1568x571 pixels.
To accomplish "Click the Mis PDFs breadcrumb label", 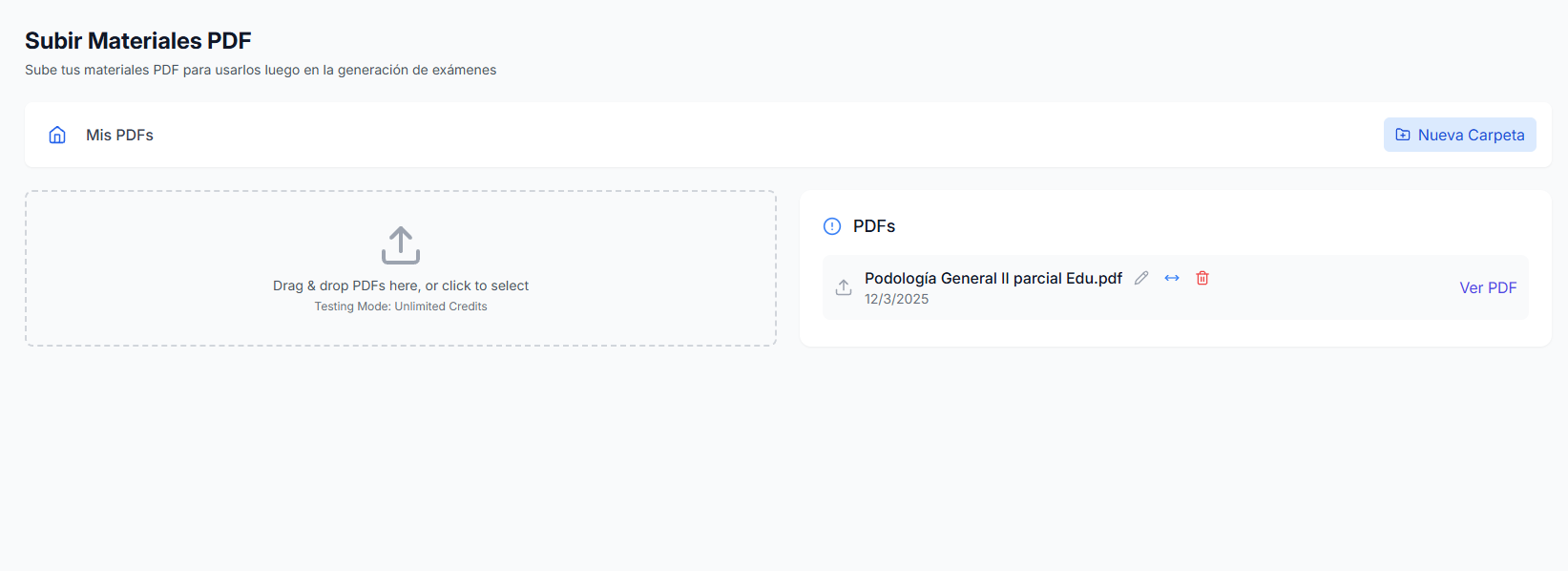I will tap(119, 135).
